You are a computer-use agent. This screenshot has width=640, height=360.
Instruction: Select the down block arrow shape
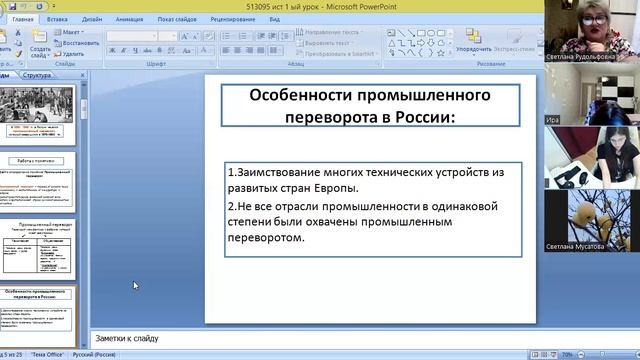431,43
